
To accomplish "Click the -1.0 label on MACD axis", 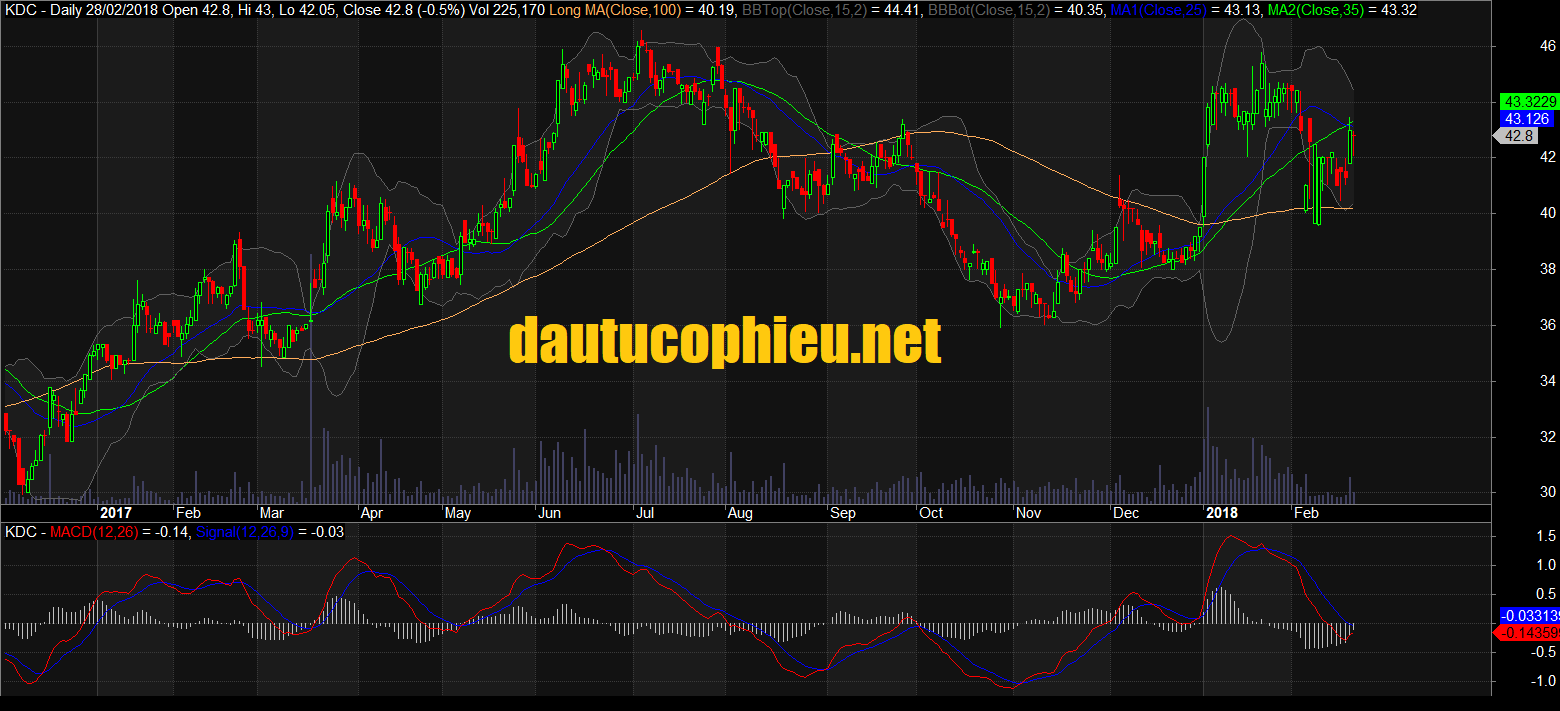I will point(1543,681).
